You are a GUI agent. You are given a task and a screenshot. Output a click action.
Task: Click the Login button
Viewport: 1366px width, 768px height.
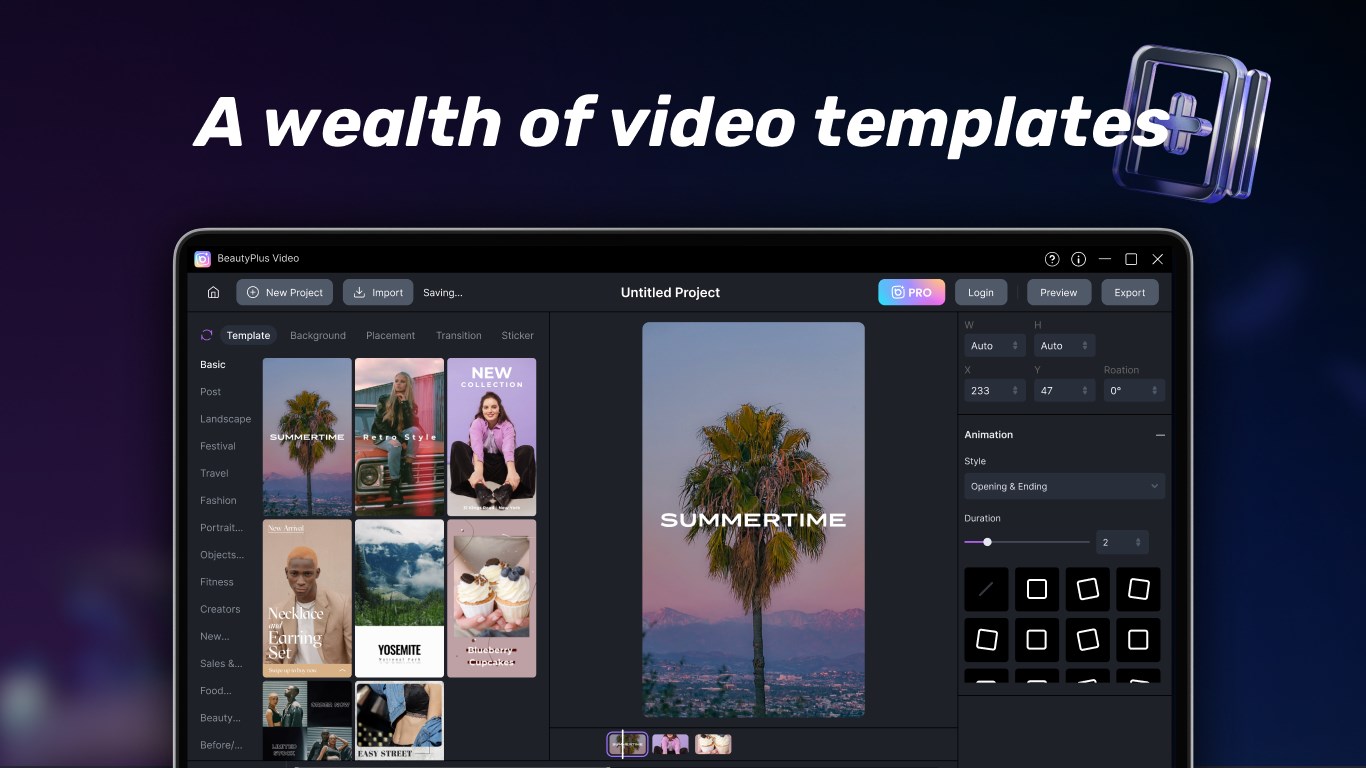coord(981,292)
